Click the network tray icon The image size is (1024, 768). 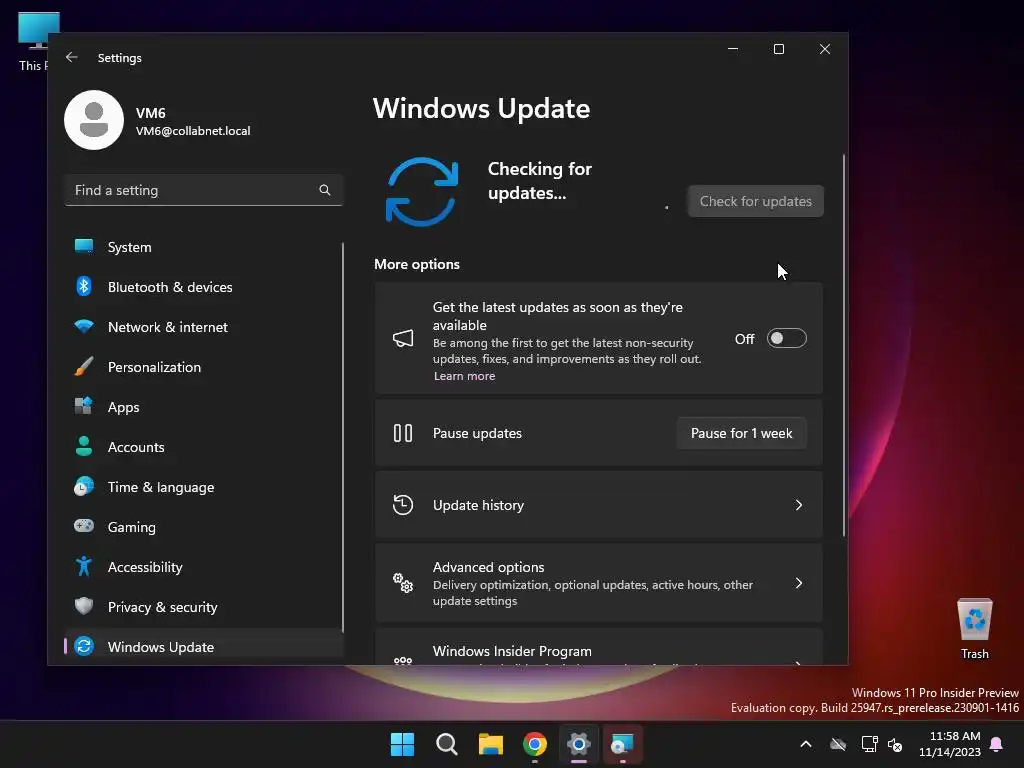click(869, 744)
